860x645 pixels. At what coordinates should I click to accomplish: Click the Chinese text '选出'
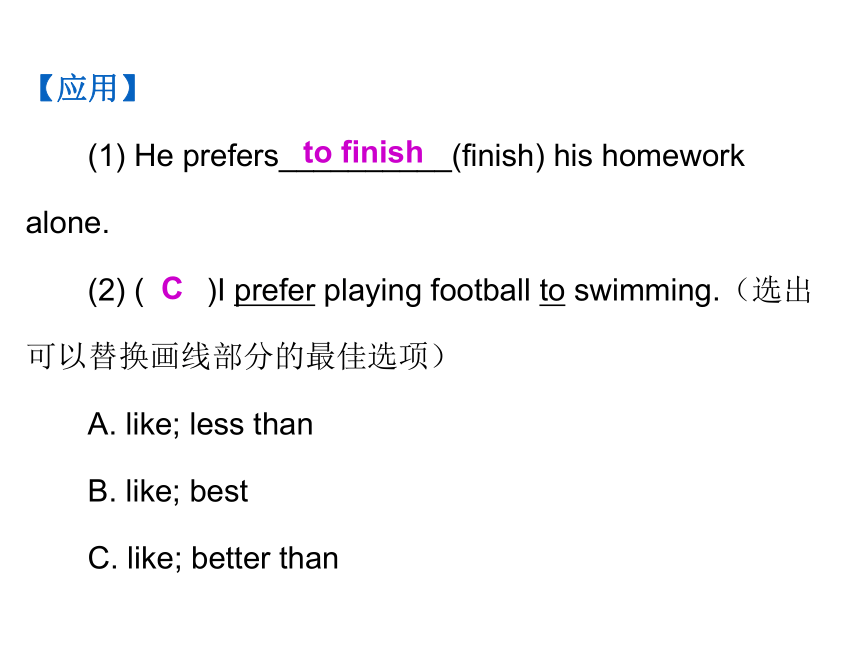click(781, 290)
